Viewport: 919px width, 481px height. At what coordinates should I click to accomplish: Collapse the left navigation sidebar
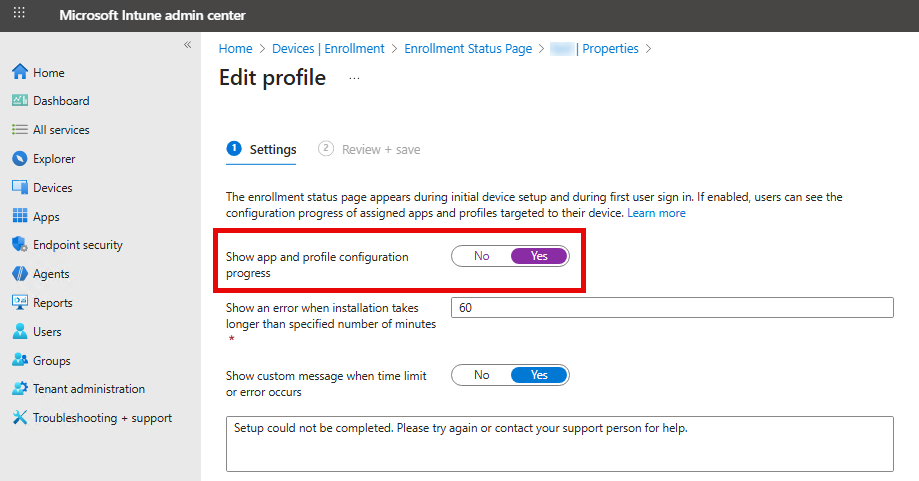coord(188,45)
